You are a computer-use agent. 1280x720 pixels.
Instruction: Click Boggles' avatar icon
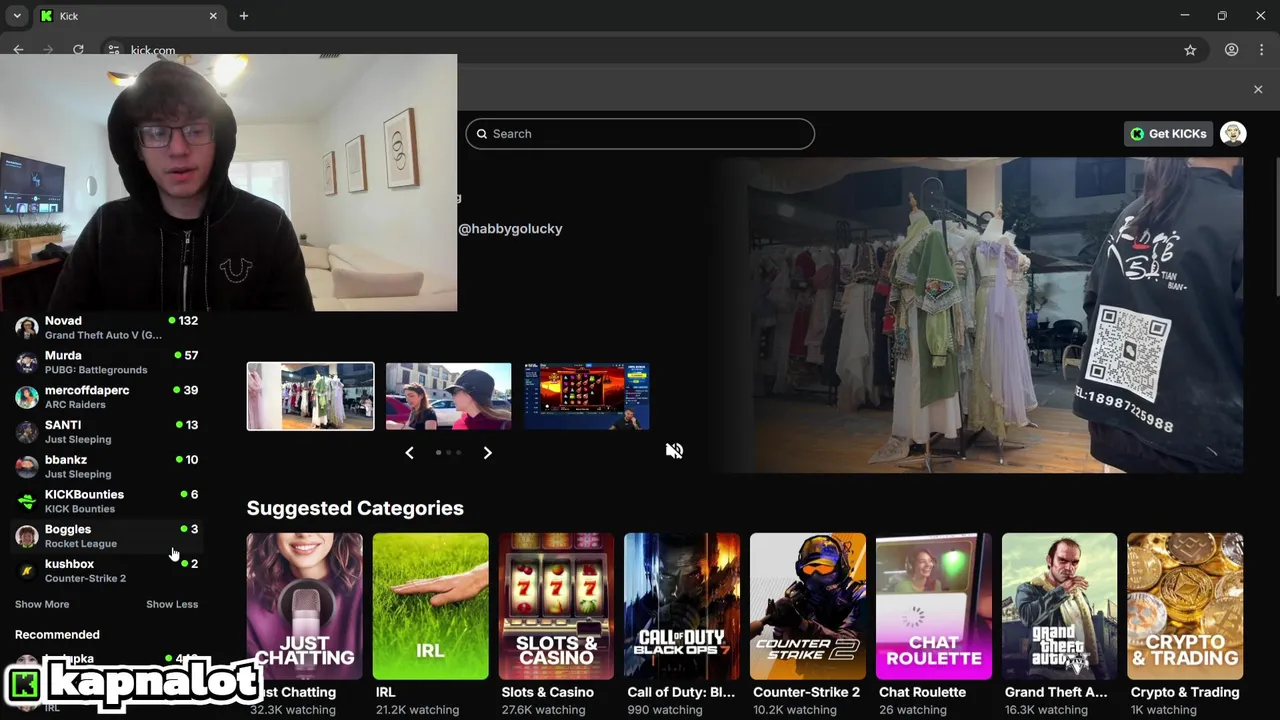click(27, 536)
